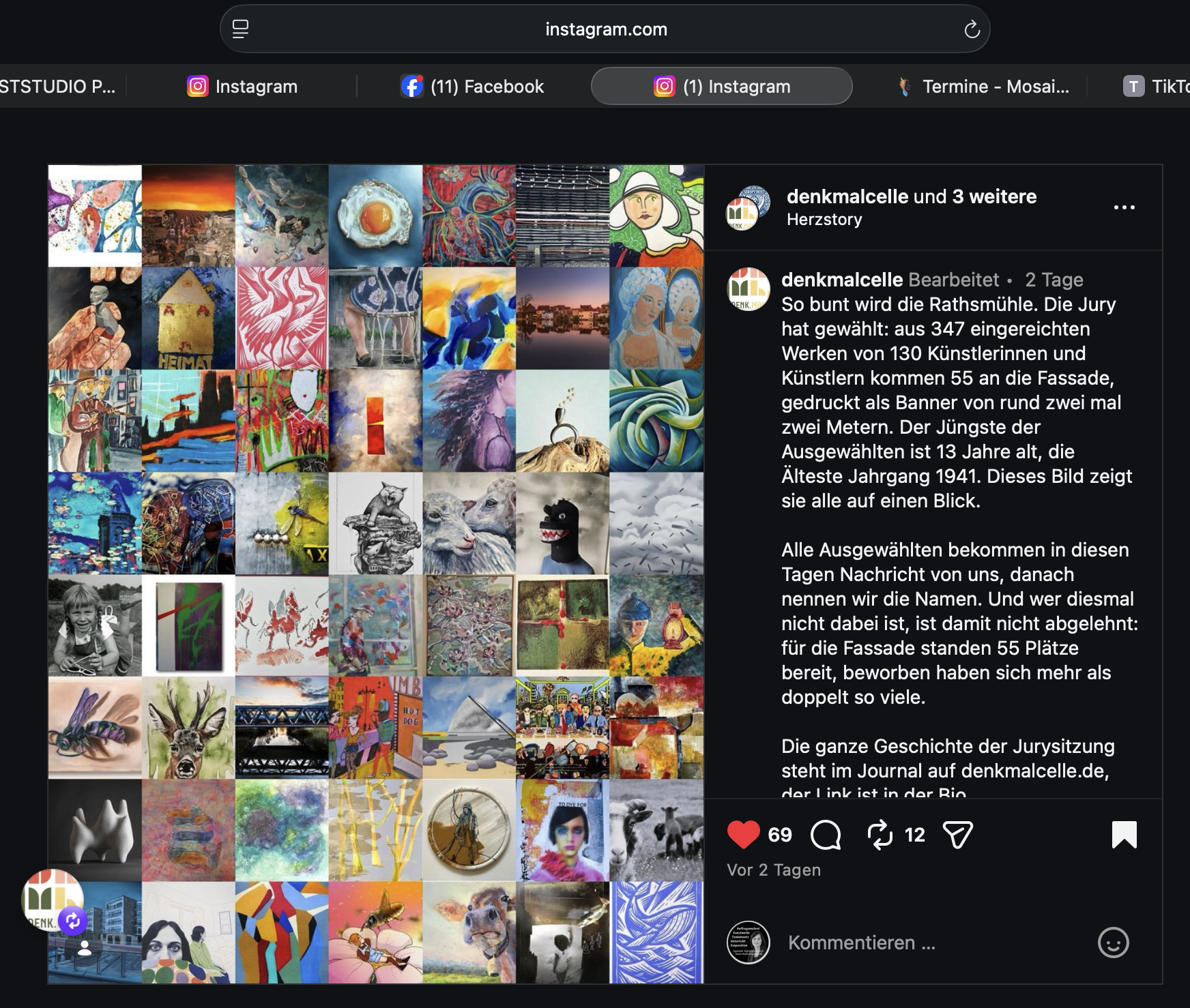Open the Termine - Mosai... tab

[983, 87]
